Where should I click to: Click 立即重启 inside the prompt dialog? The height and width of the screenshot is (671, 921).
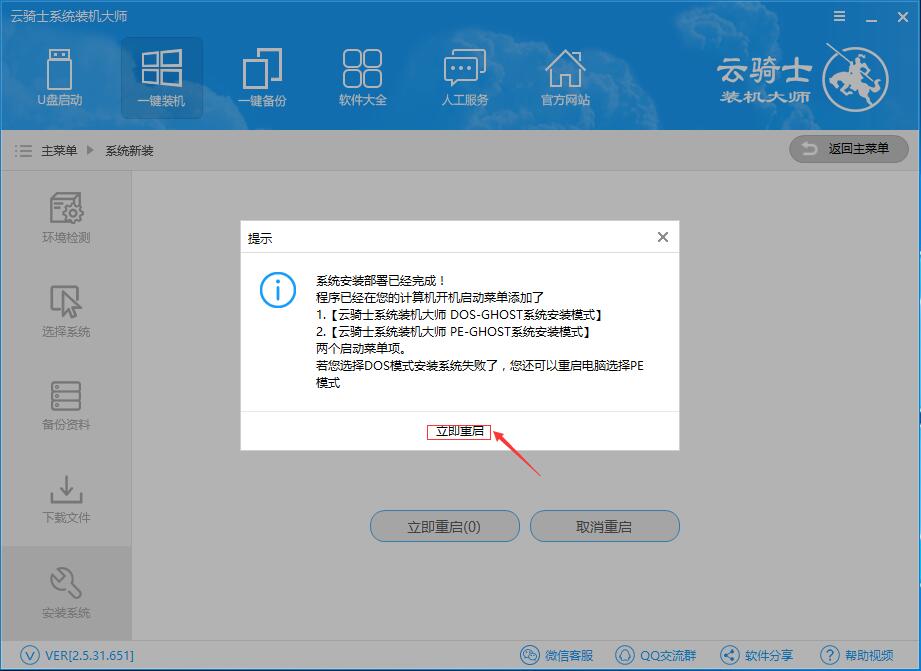coord(458,431)
